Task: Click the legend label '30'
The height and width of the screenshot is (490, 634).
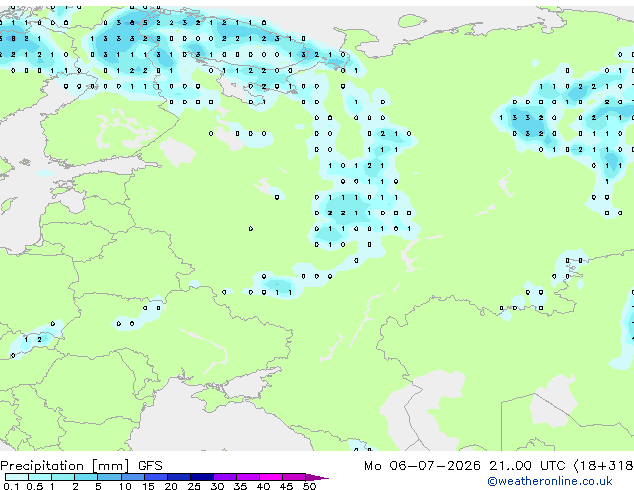Action: (x=217, y=486)
